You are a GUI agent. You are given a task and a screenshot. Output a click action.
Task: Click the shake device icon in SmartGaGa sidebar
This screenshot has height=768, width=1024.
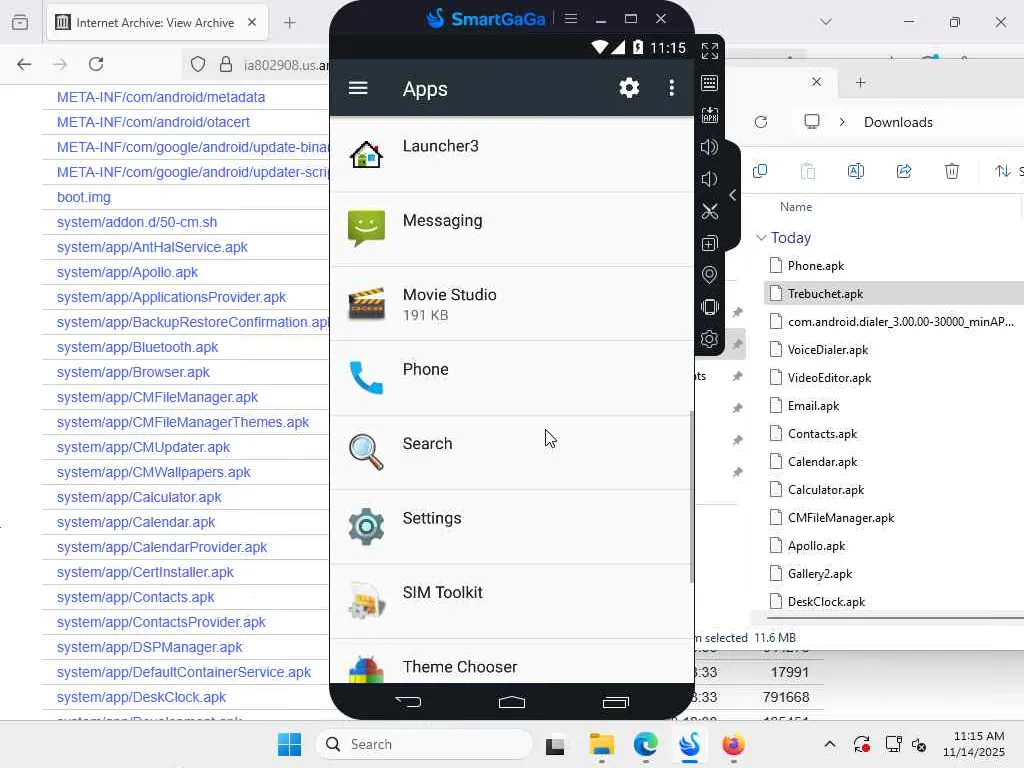[710, 307]
